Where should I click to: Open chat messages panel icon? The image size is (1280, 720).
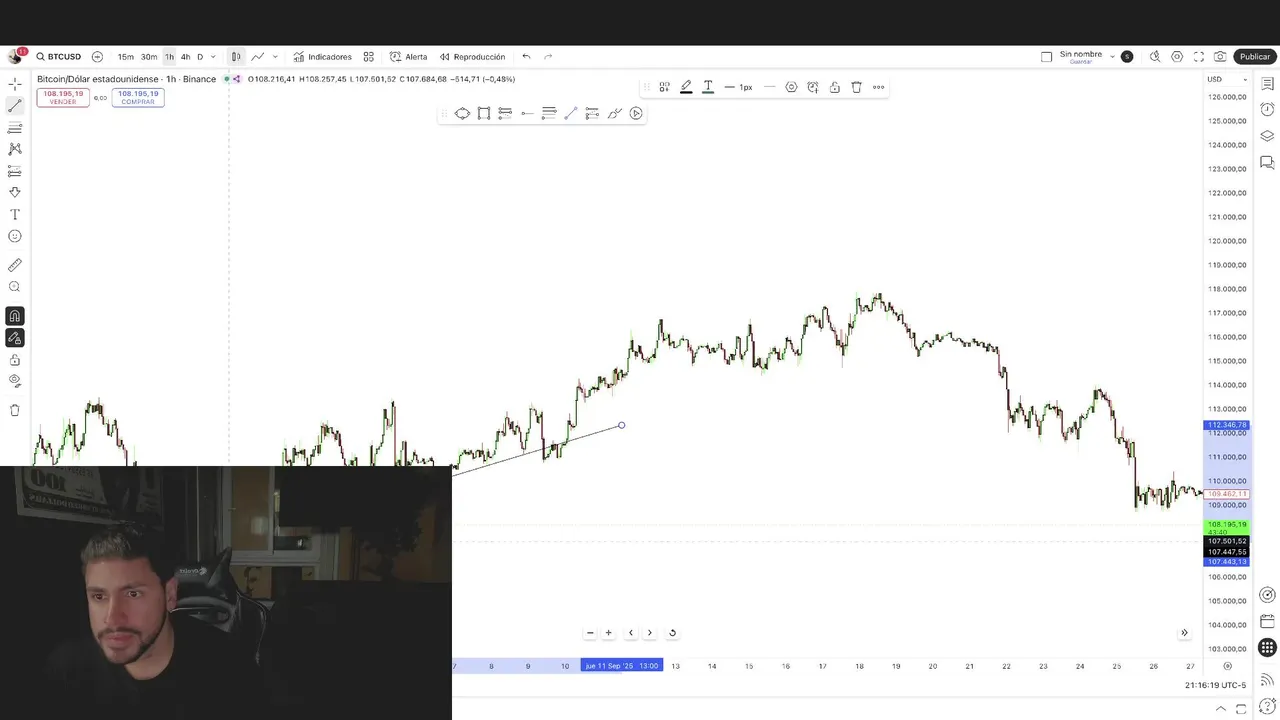1267,162
